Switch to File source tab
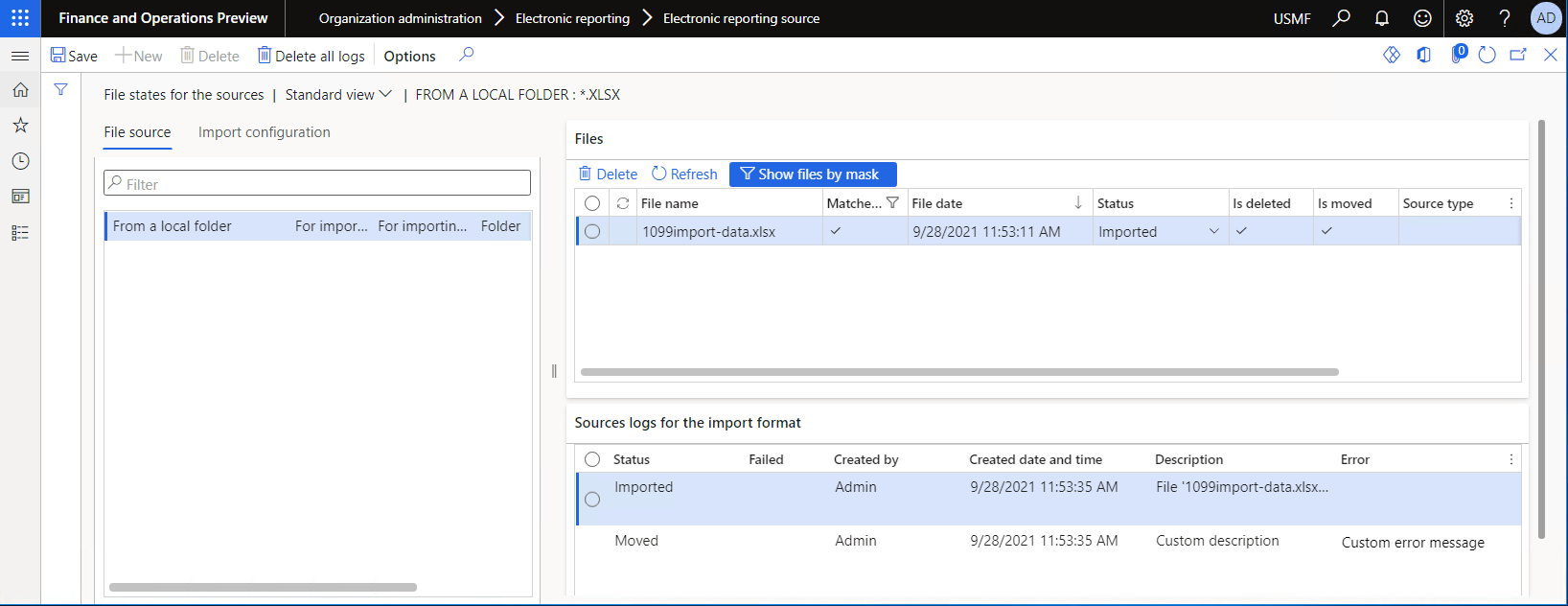The height and width of the screenshot is (606, 1568). click(137, 132)
